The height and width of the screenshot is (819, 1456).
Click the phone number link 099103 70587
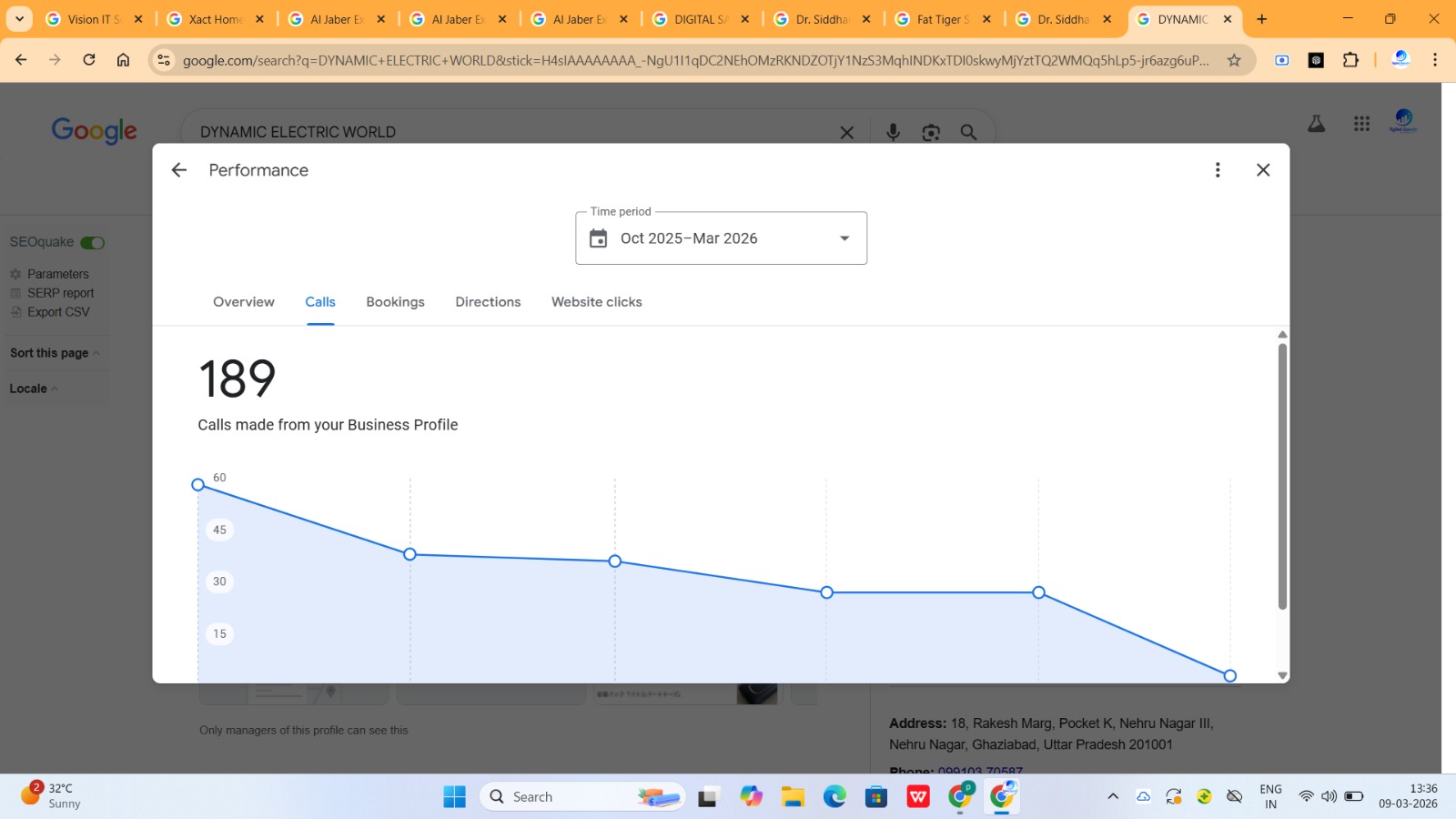[980, 771]
